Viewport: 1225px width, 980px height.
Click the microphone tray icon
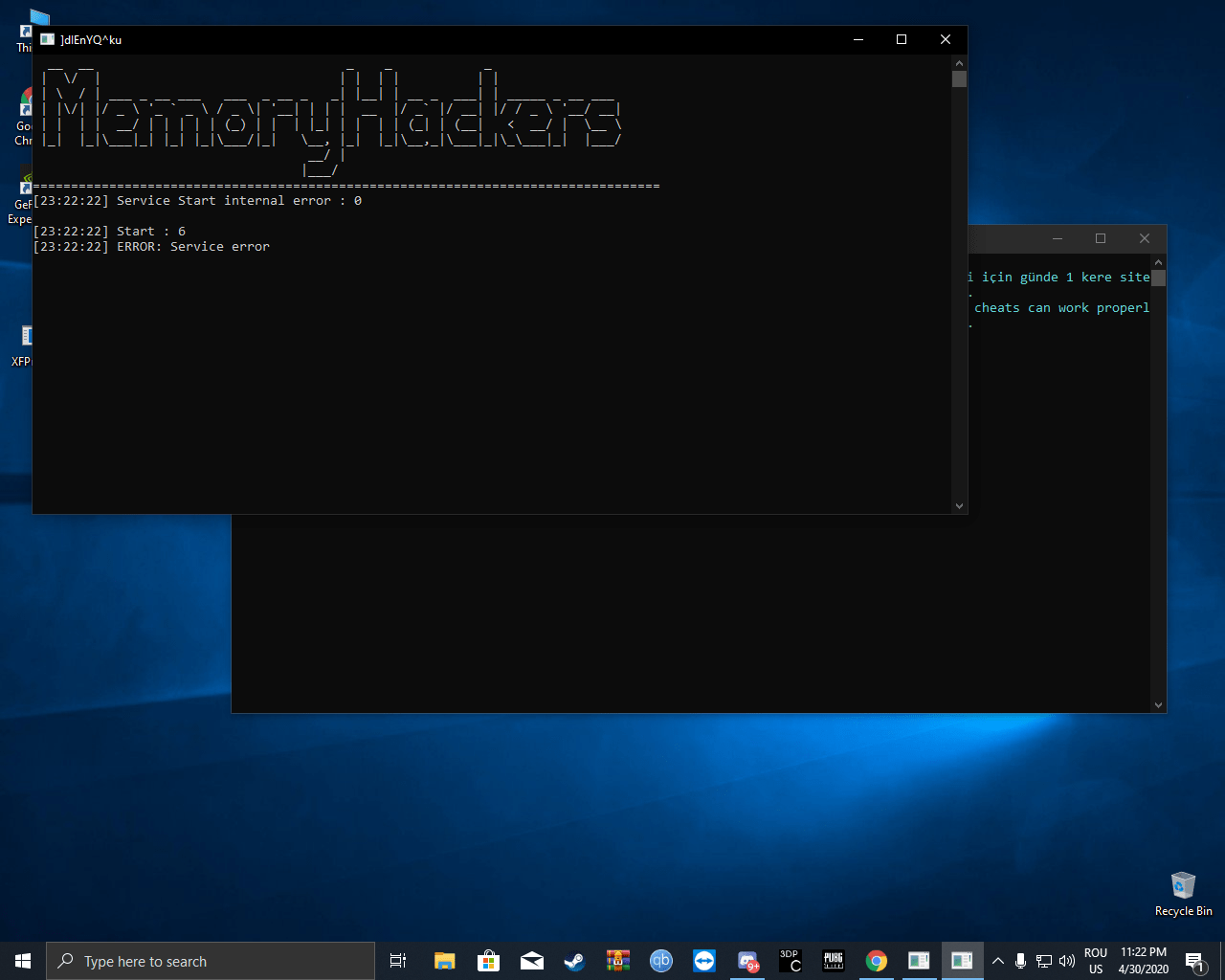1021,961
